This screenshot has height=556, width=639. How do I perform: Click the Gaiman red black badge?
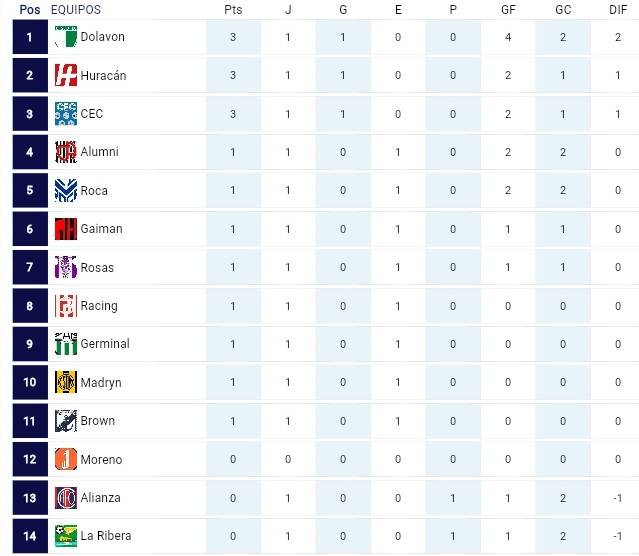pos(66,229)
